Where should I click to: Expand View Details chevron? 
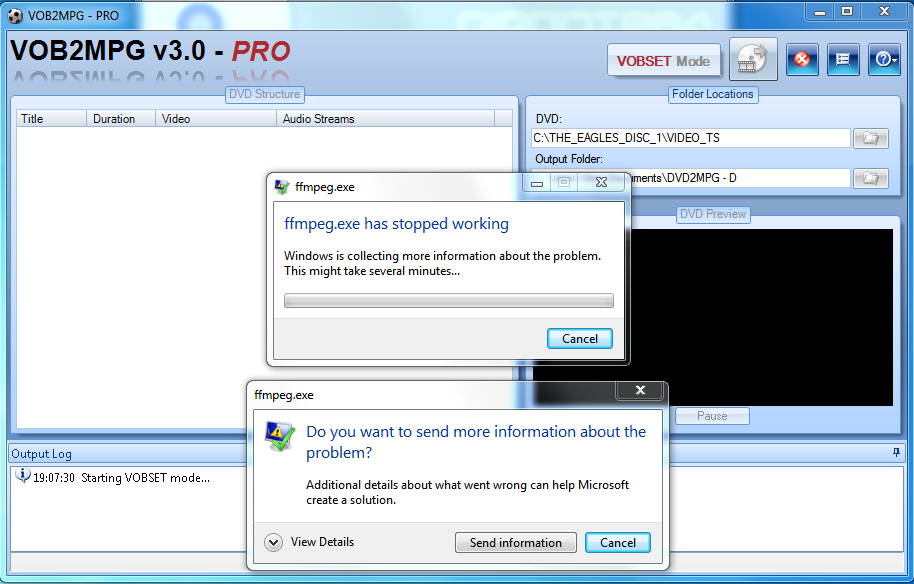click(x=273, y=543)
